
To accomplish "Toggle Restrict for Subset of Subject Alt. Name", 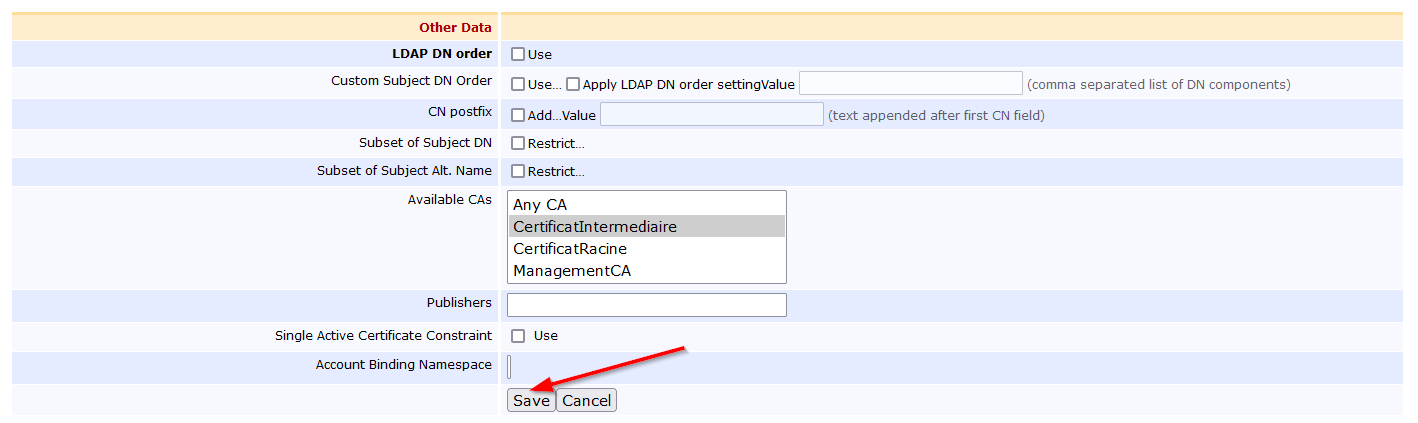I will pos(518,171).
